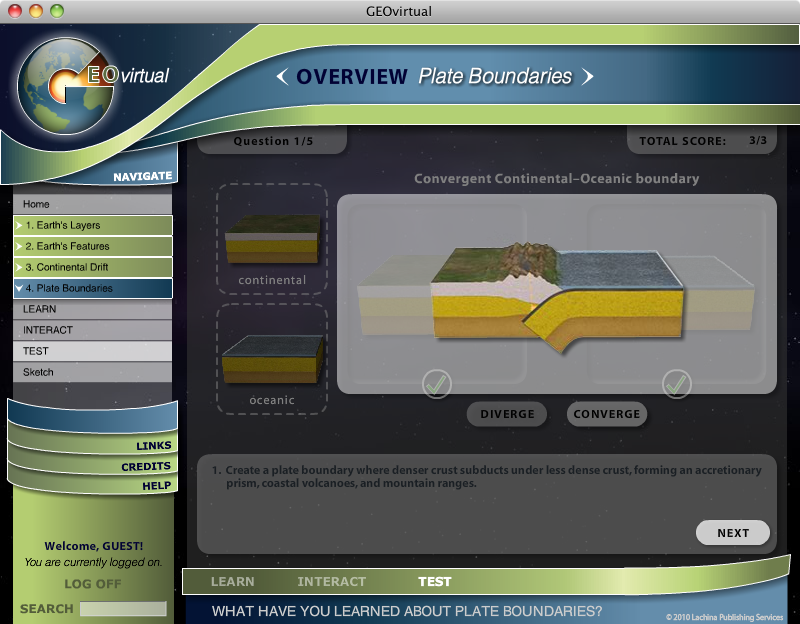The width and height of the screenshot is (800, 624).
Task: Click the NAVIGATE header
Action: 142,177
